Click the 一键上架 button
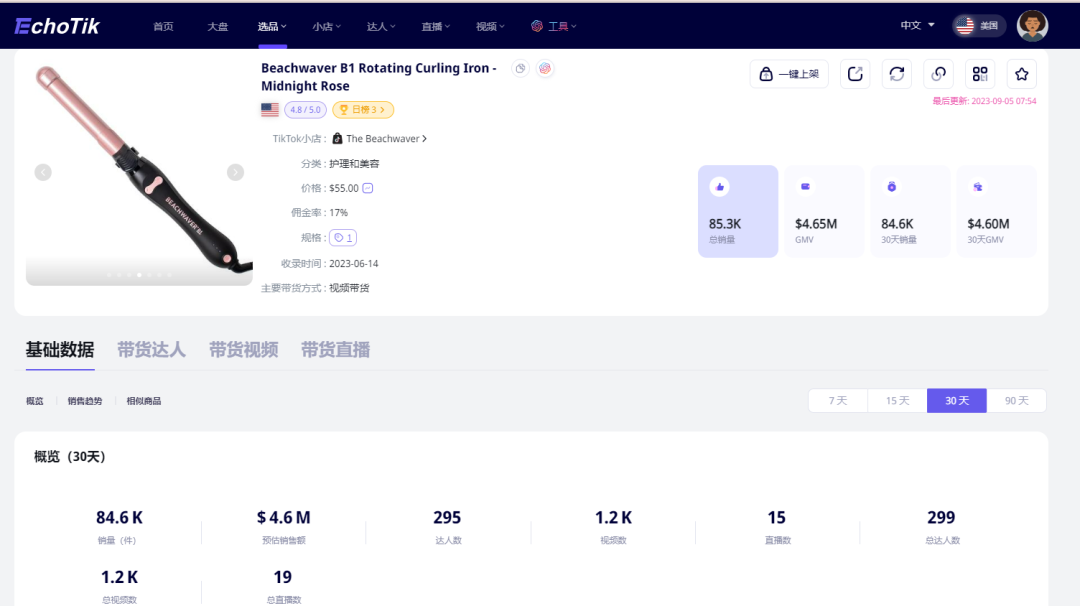The height and width of the screenshot is (606, 1080). point(789,74)
